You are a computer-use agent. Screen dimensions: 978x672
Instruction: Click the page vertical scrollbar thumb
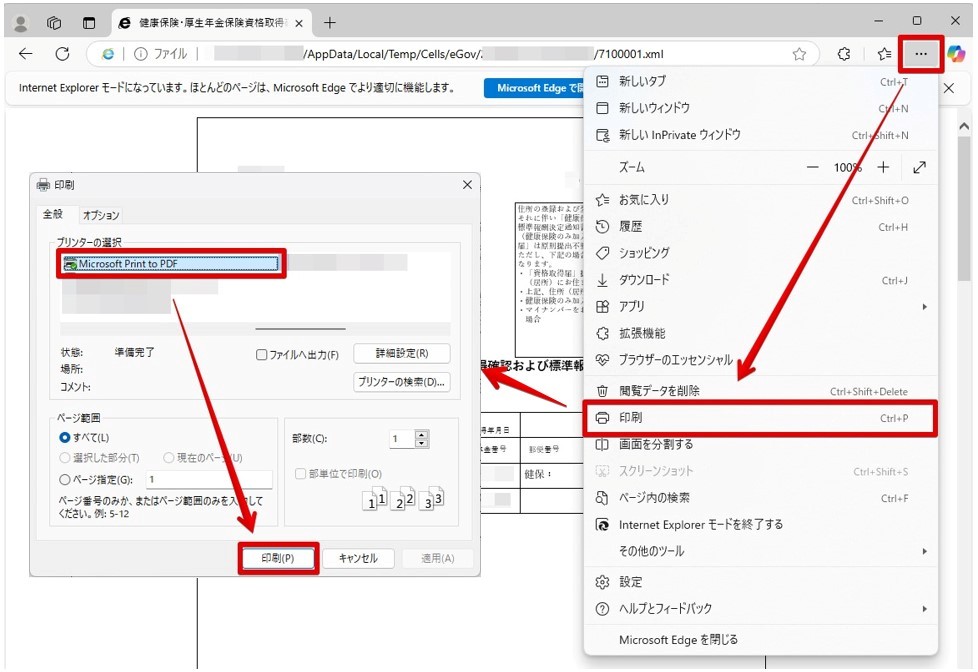(x=964, y=208)
